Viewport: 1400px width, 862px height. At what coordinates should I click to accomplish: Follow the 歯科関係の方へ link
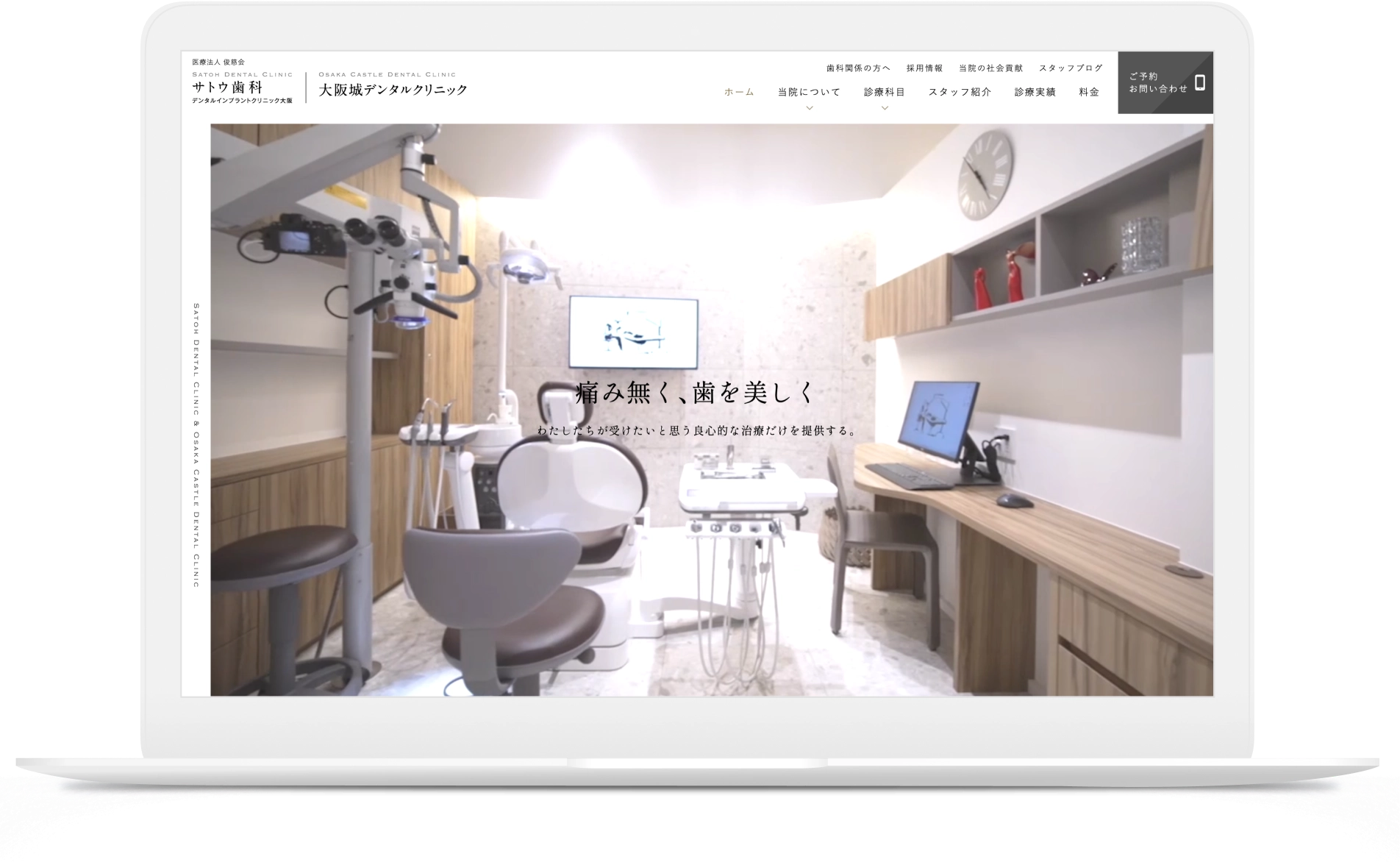(858, 68)
